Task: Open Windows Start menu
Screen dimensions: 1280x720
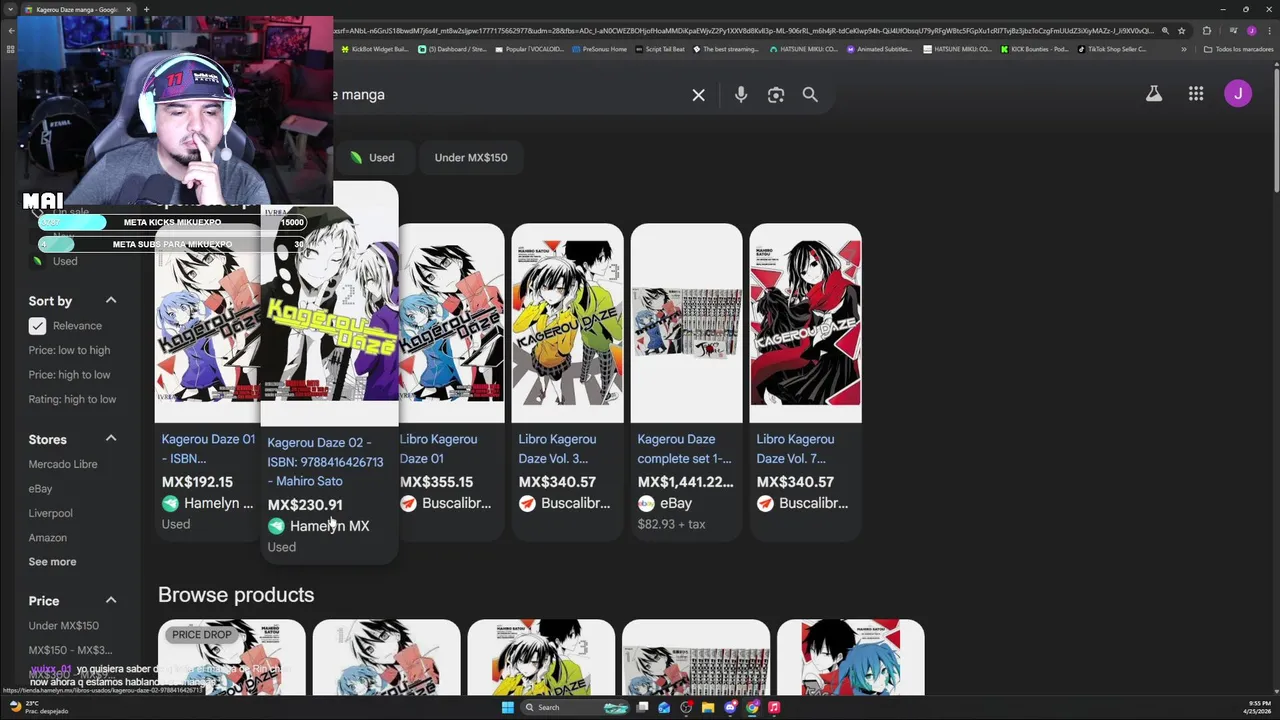Action: coord(508,707)
